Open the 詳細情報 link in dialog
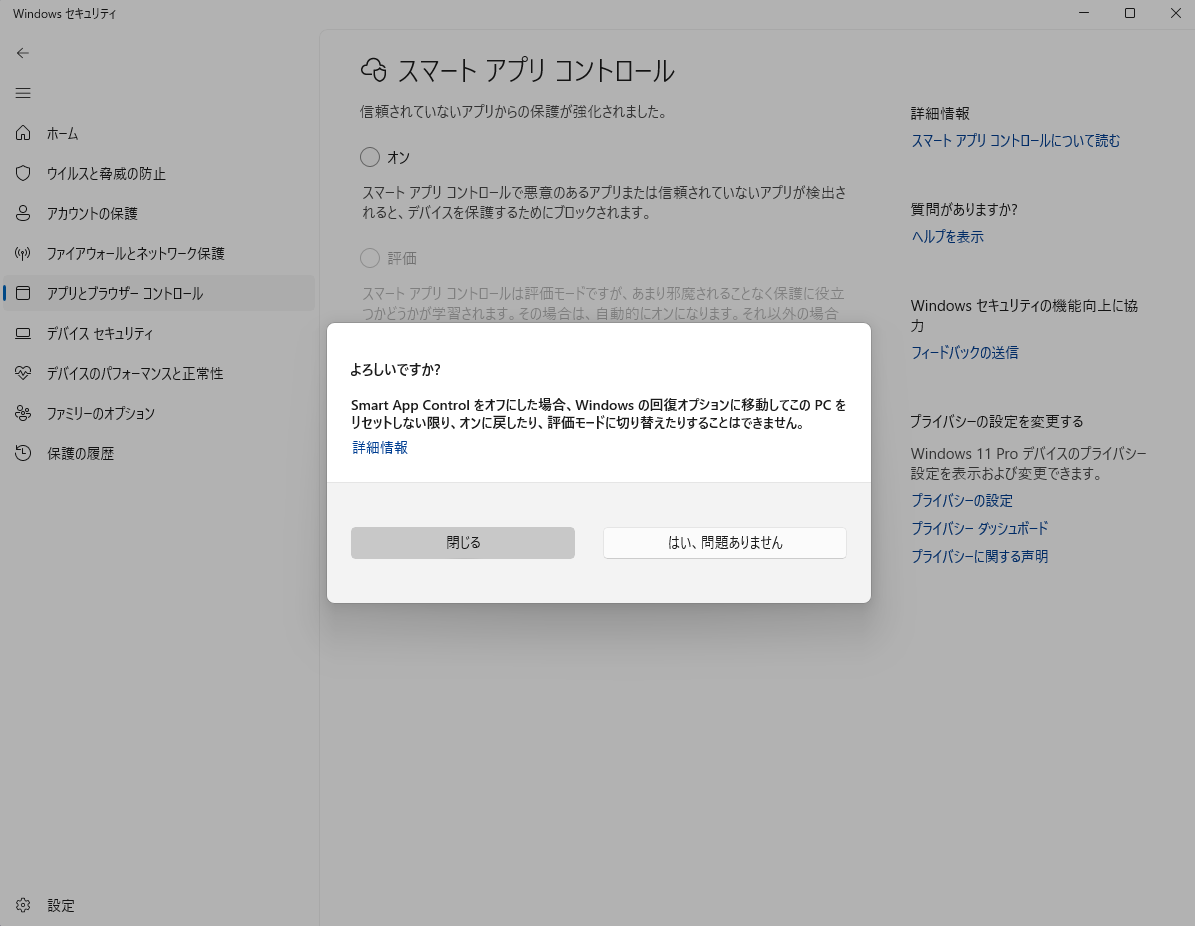The width and height of the screenshot is (1195, 926). (x=380, y=448)
